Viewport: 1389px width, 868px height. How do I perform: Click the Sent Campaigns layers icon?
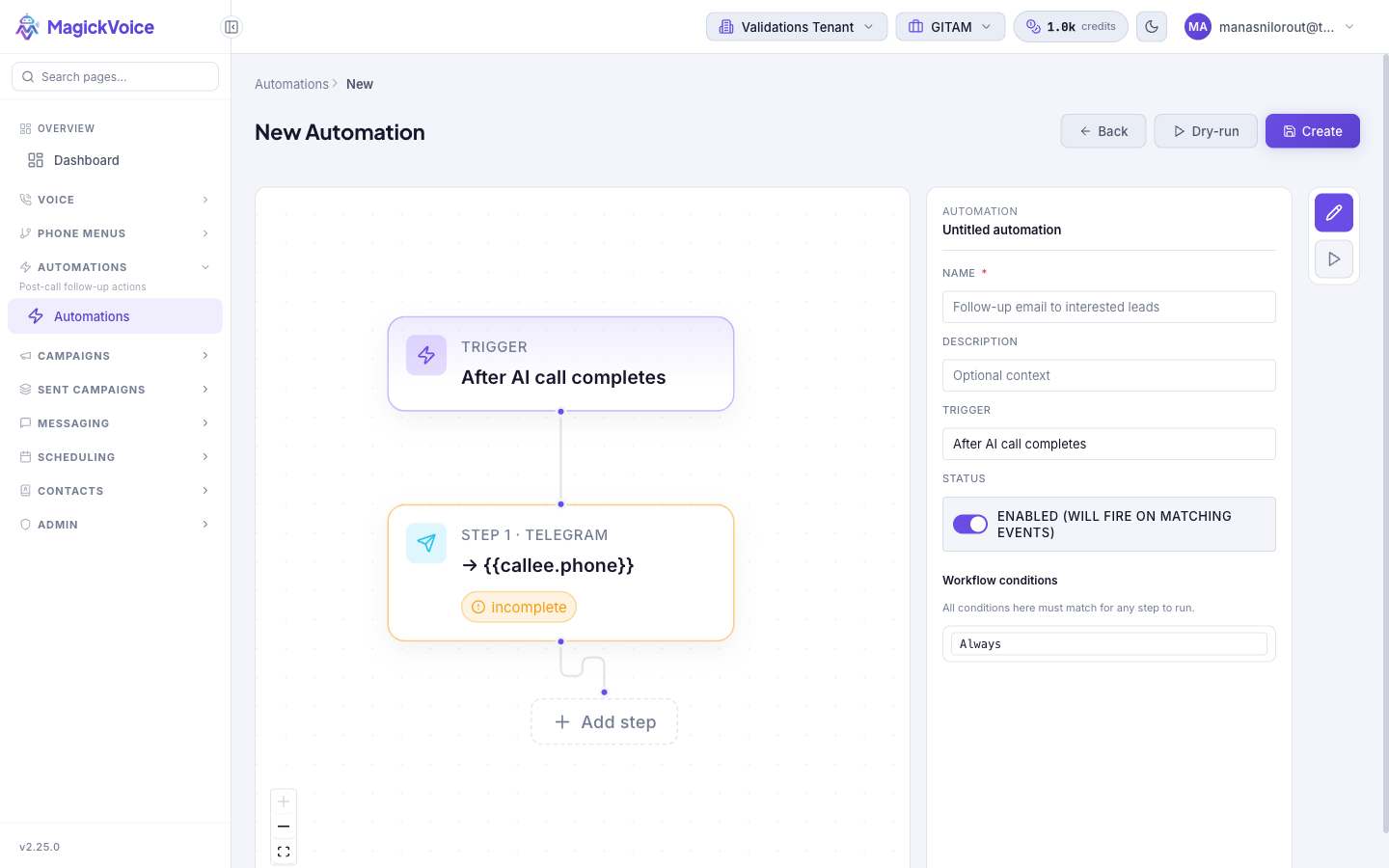point(26,390)
